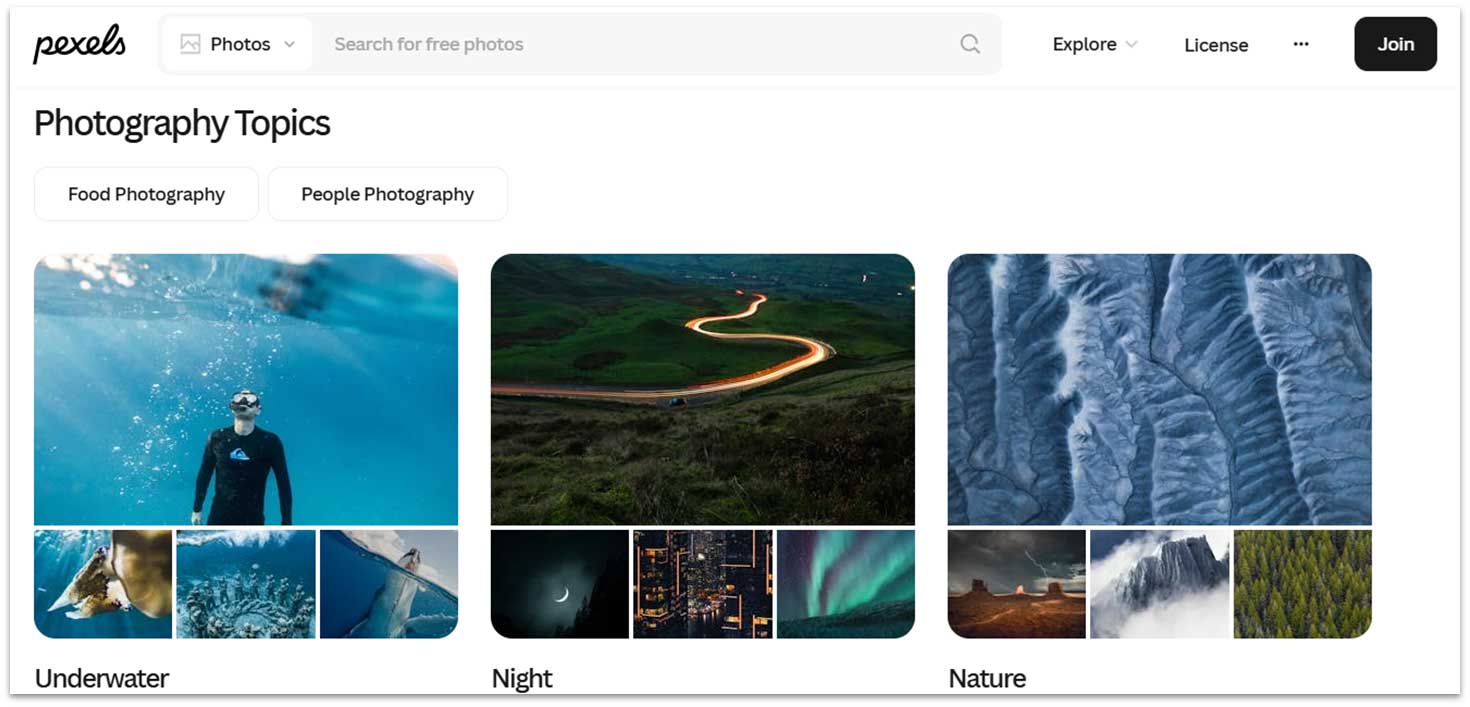The width and height of the screenshot is (1470, 707).
Task: Click the photo icon in media selector
Action: pyautogui.click(x=190, y=44)
